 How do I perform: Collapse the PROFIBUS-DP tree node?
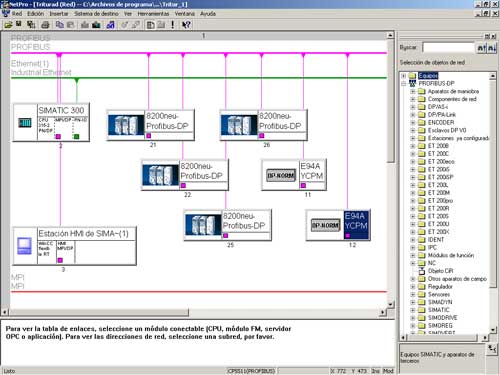click(404, 83)
